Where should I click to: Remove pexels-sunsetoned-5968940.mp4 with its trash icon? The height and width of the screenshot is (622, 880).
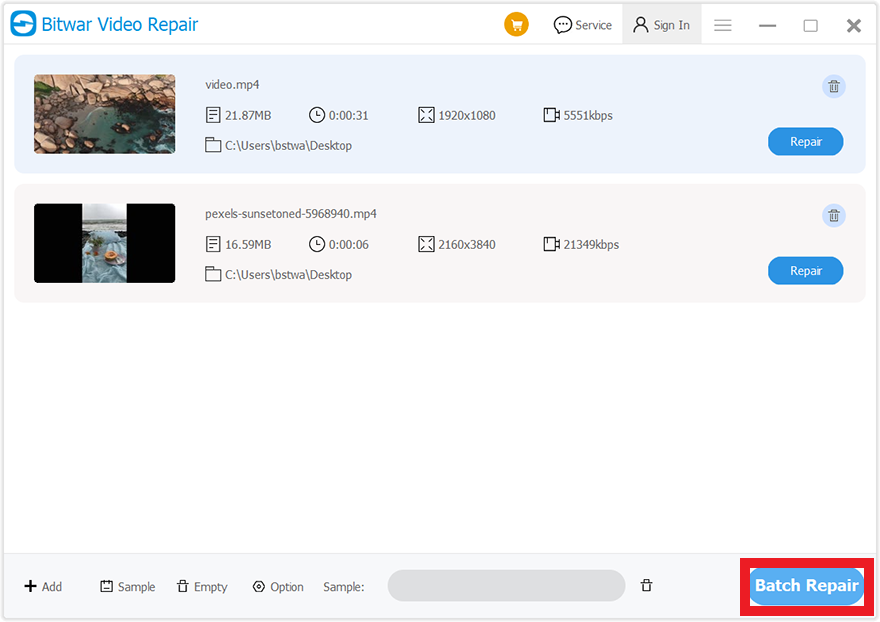[833, 215]
